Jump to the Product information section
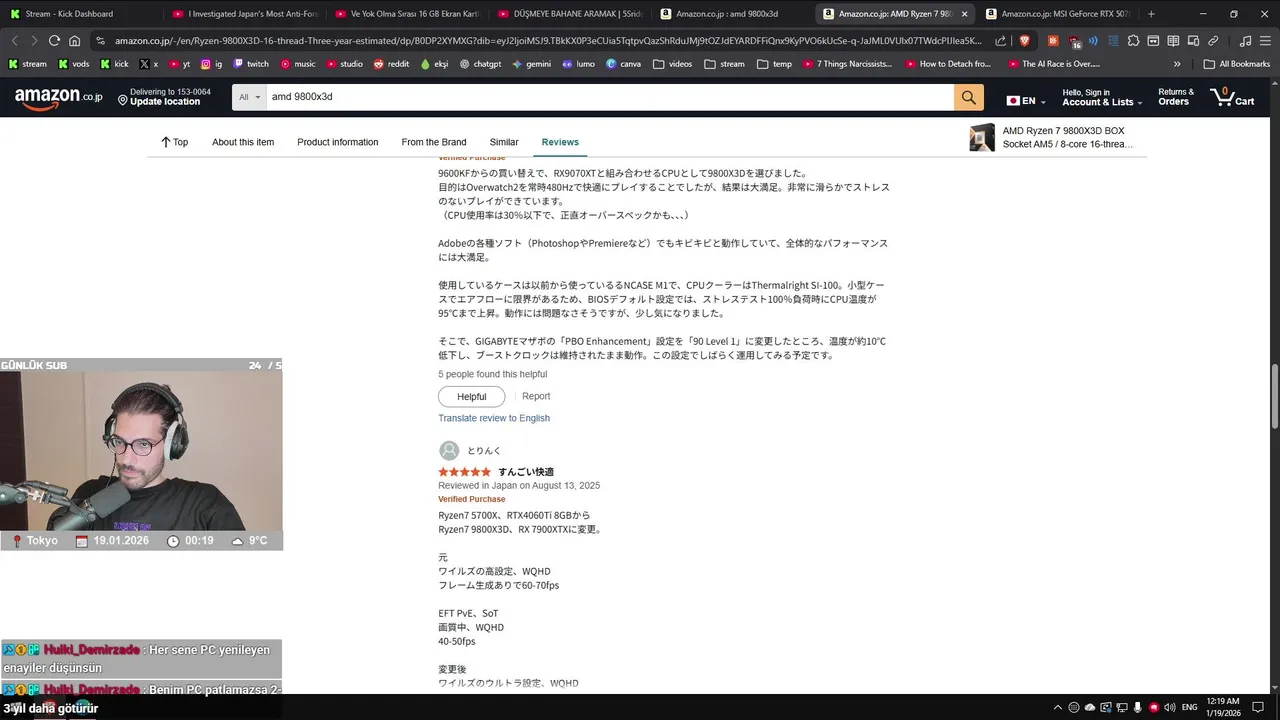 [338, 142]
